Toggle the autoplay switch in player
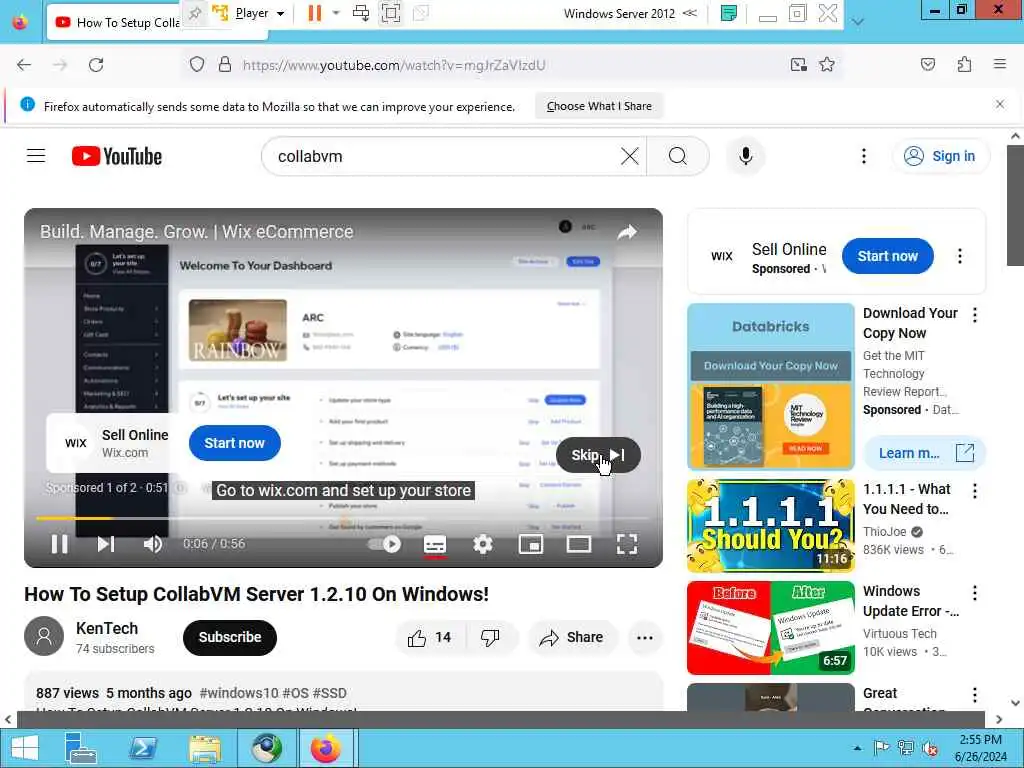Screen dimensions: 1024x768 (384, 544)
